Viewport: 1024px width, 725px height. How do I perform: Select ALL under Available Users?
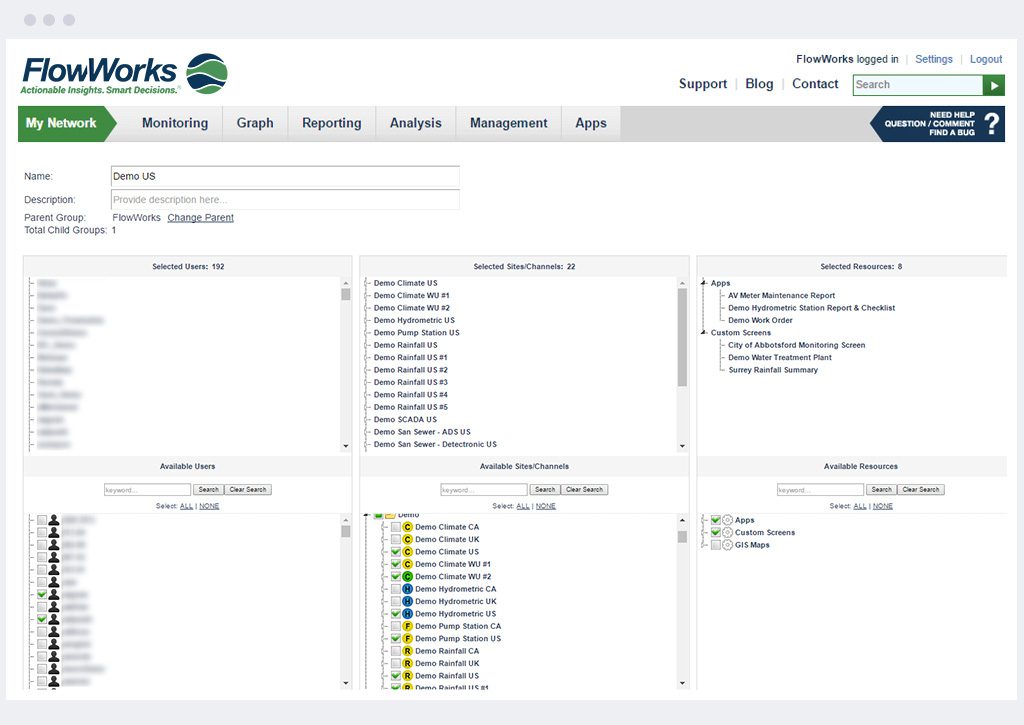187,506
